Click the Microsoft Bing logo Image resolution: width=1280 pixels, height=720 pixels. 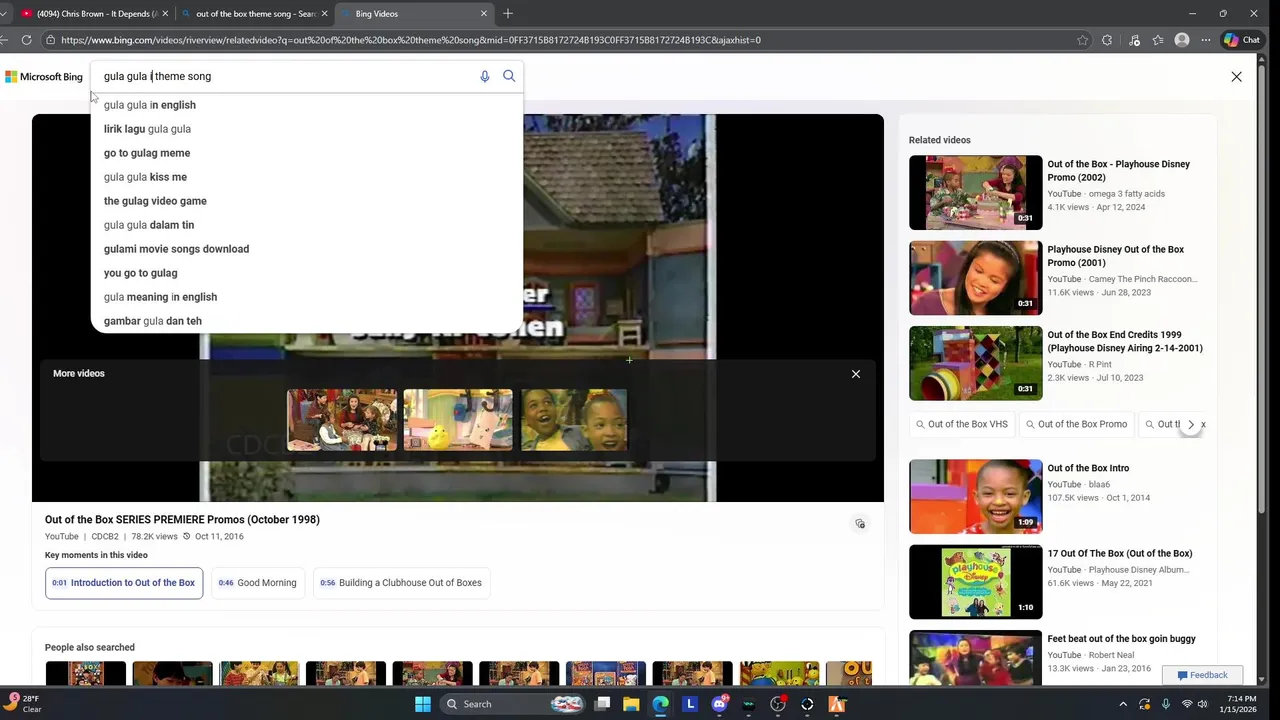coord(44,77)
